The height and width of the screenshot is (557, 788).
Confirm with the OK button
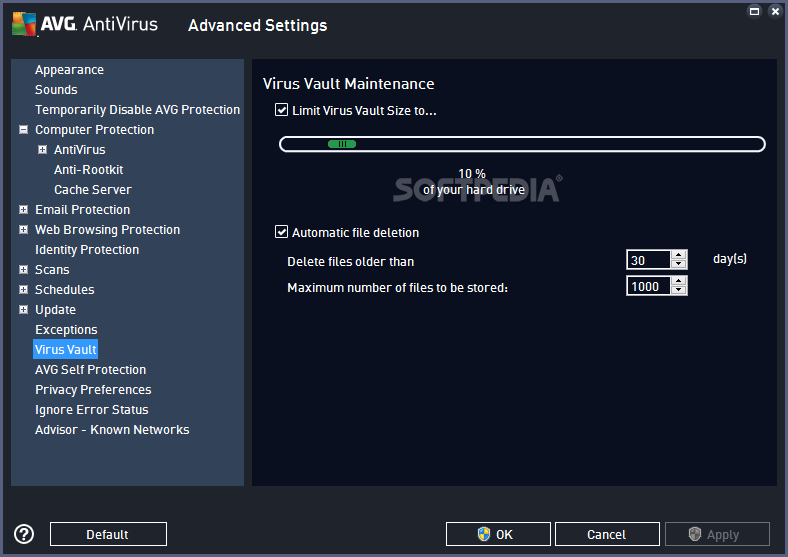498,534
